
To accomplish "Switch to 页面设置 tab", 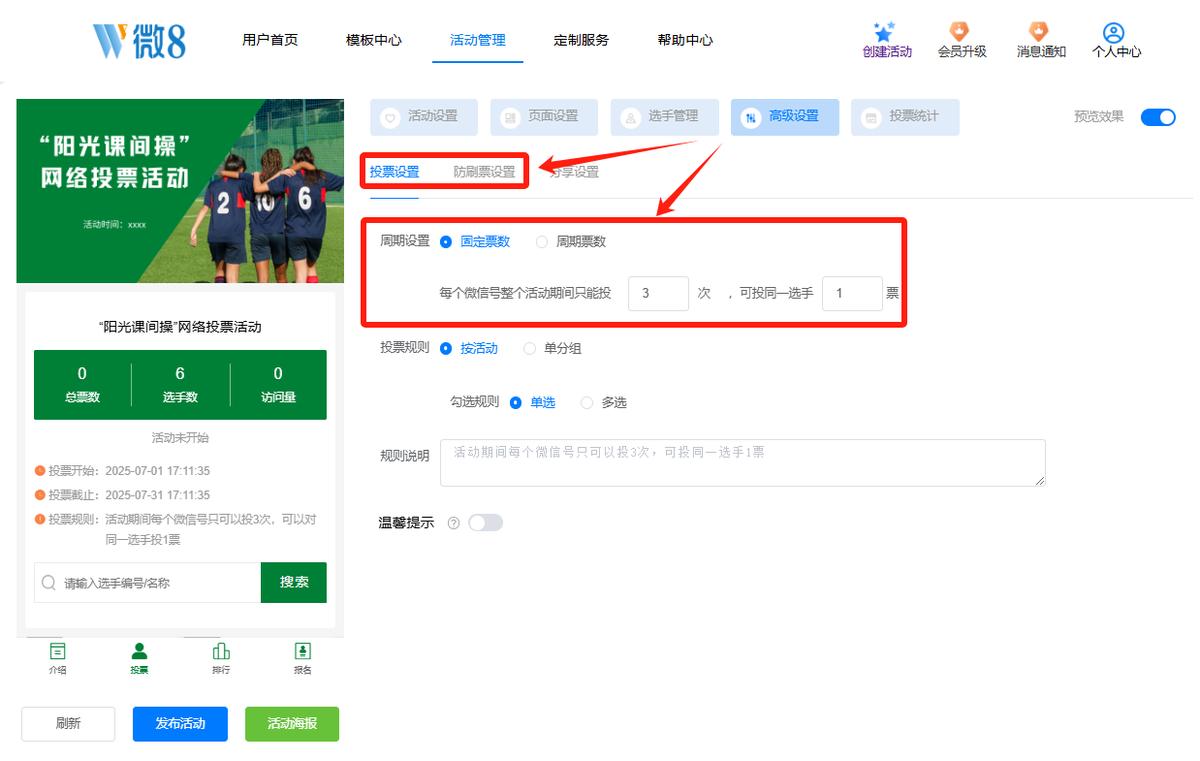I will click(544, 117).
